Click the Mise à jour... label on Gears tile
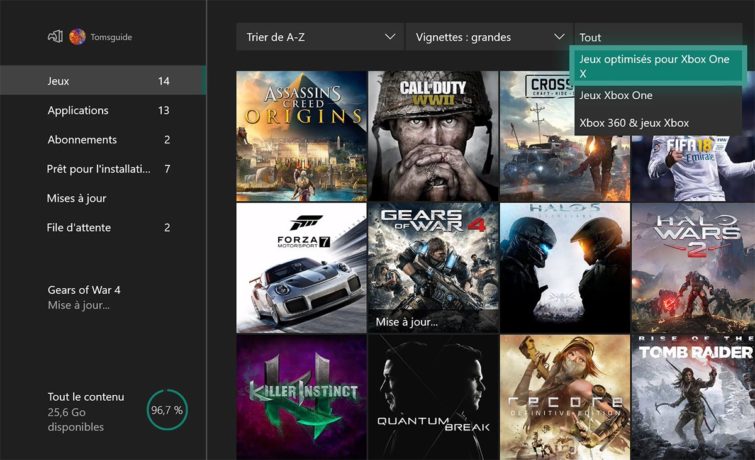 tap(407, 322)
